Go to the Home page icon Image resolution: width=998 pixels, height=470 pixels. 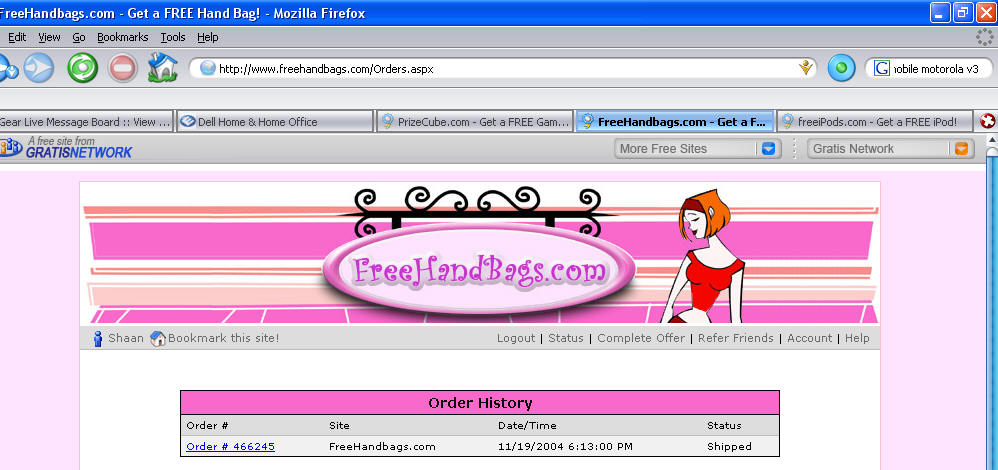pos(162,68)
